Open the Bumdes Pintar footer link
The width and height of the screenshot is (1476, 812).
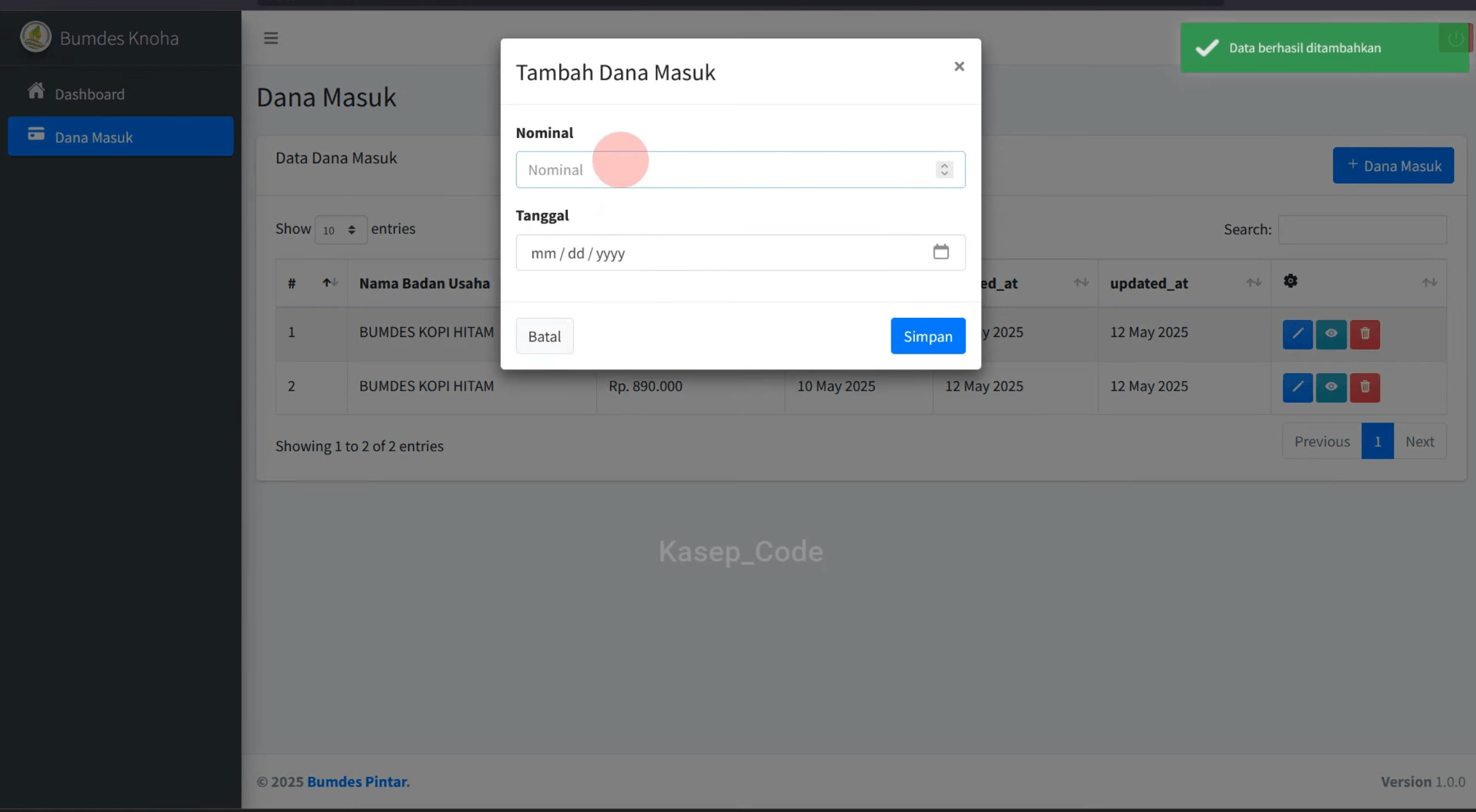tap(358, 781)
